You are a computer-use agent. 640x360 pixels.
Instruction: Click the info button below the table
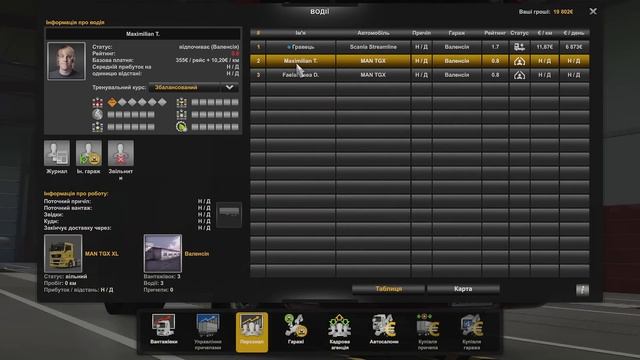(x=582, y=290)
